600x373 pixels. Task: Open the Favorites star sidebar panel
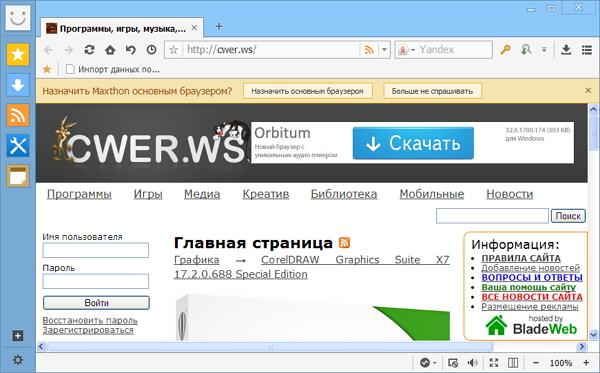point(18,54)
